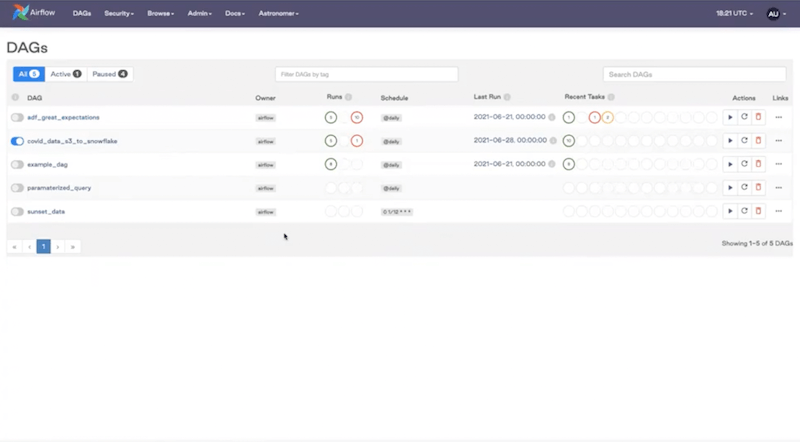
Task: Click inside the Search DAGs field
Action: (x=694, y=74)
